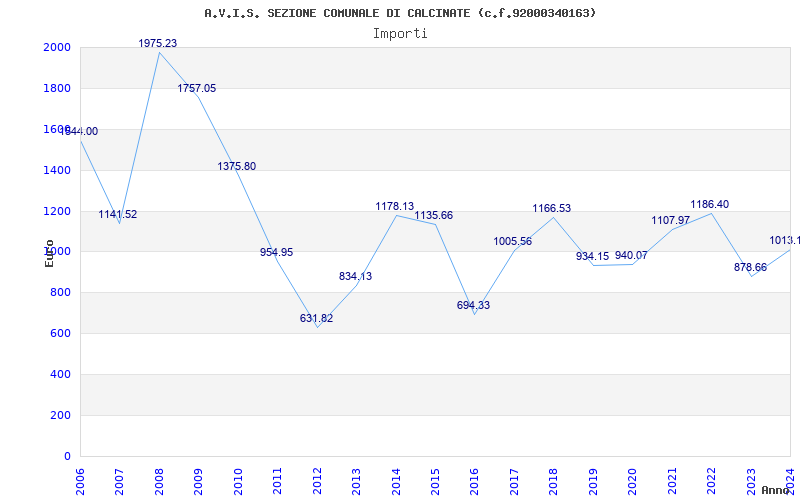The image size is (800, 500).
Task: Click the 2023 x-axis year label
Action: [x=751, y=482]
